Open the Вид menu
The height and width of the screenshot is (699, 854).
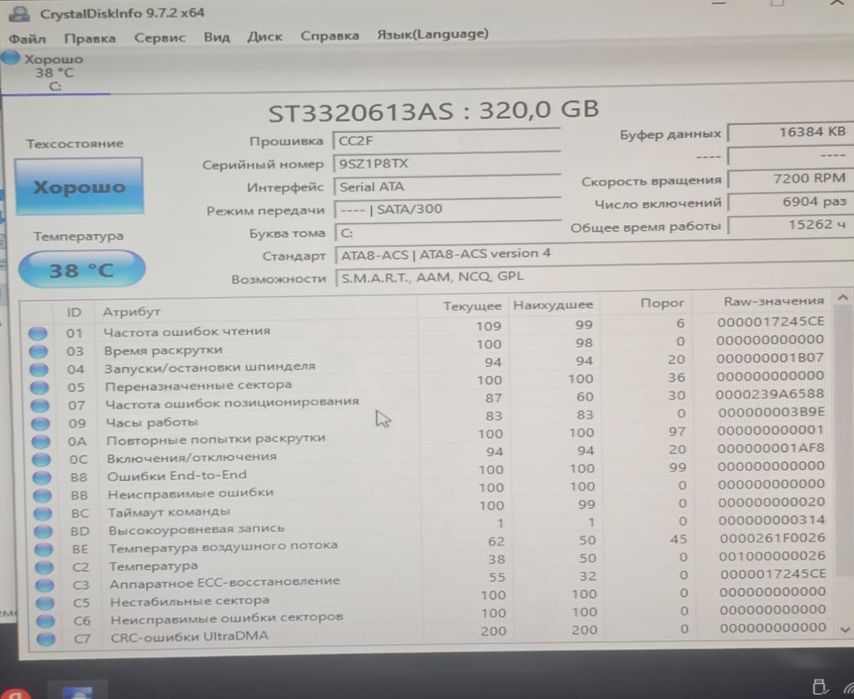tap(217, 37)
